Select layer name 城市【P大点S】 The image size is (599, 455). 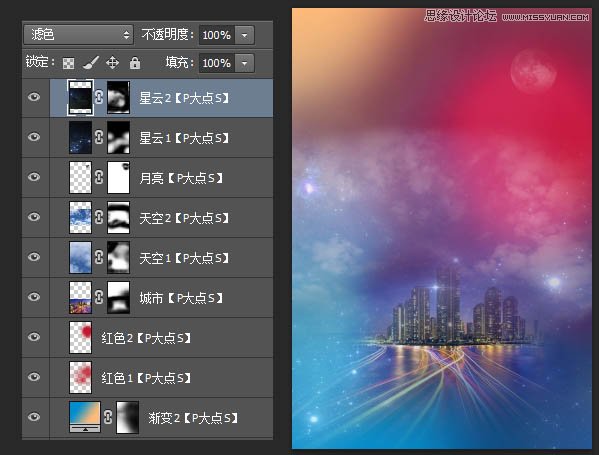click(181, 298)
